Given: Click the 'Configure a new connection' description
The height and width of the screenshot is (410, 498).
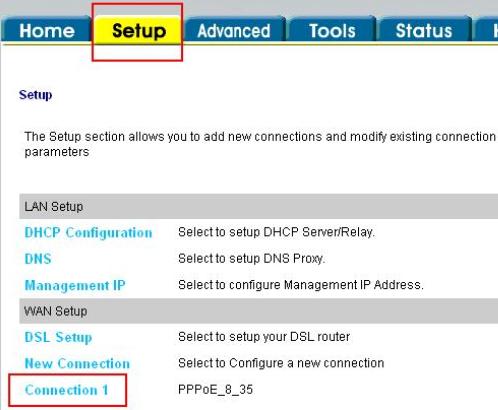Looking at the screenshot, I should [x=281, y=363].
